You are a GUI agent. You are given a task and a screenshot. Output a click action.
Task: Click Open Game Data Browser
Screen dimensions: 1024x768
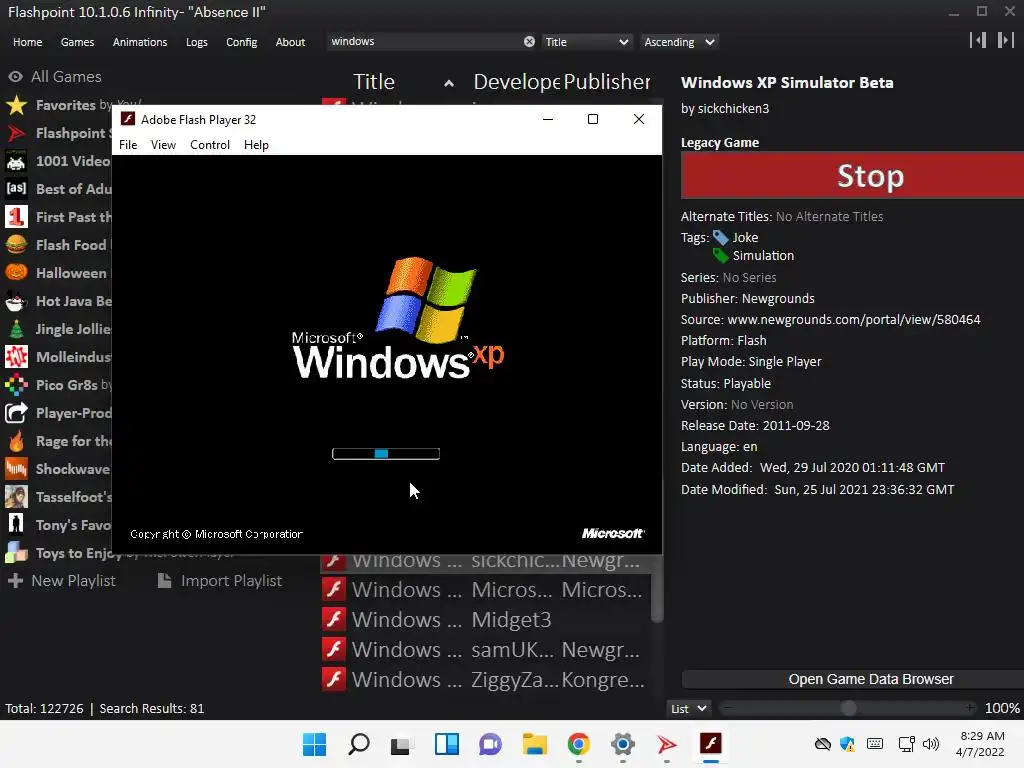tap(852, 679)
